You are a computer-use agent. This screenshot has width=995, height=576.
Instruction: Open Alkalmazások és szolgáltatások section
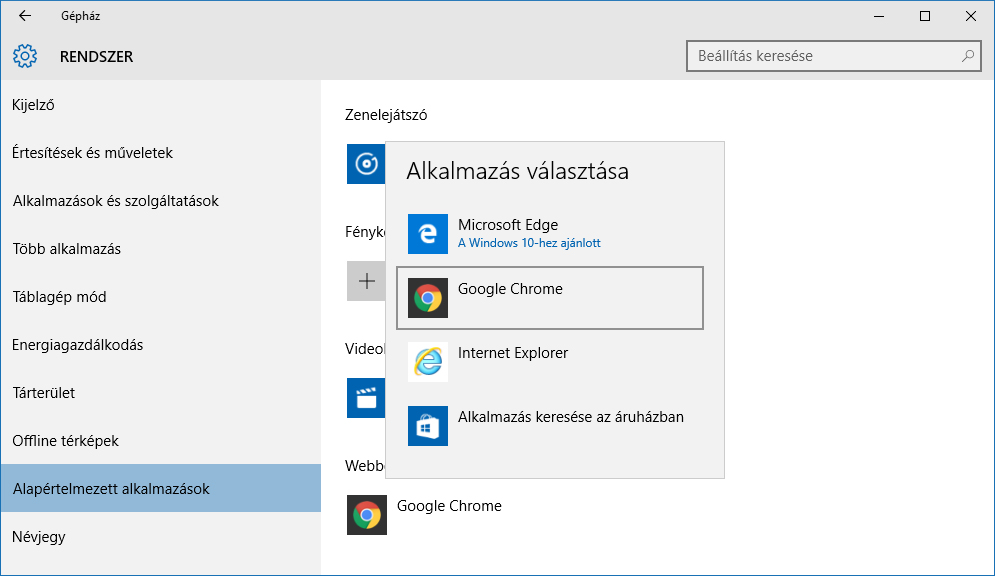point(115,201)
